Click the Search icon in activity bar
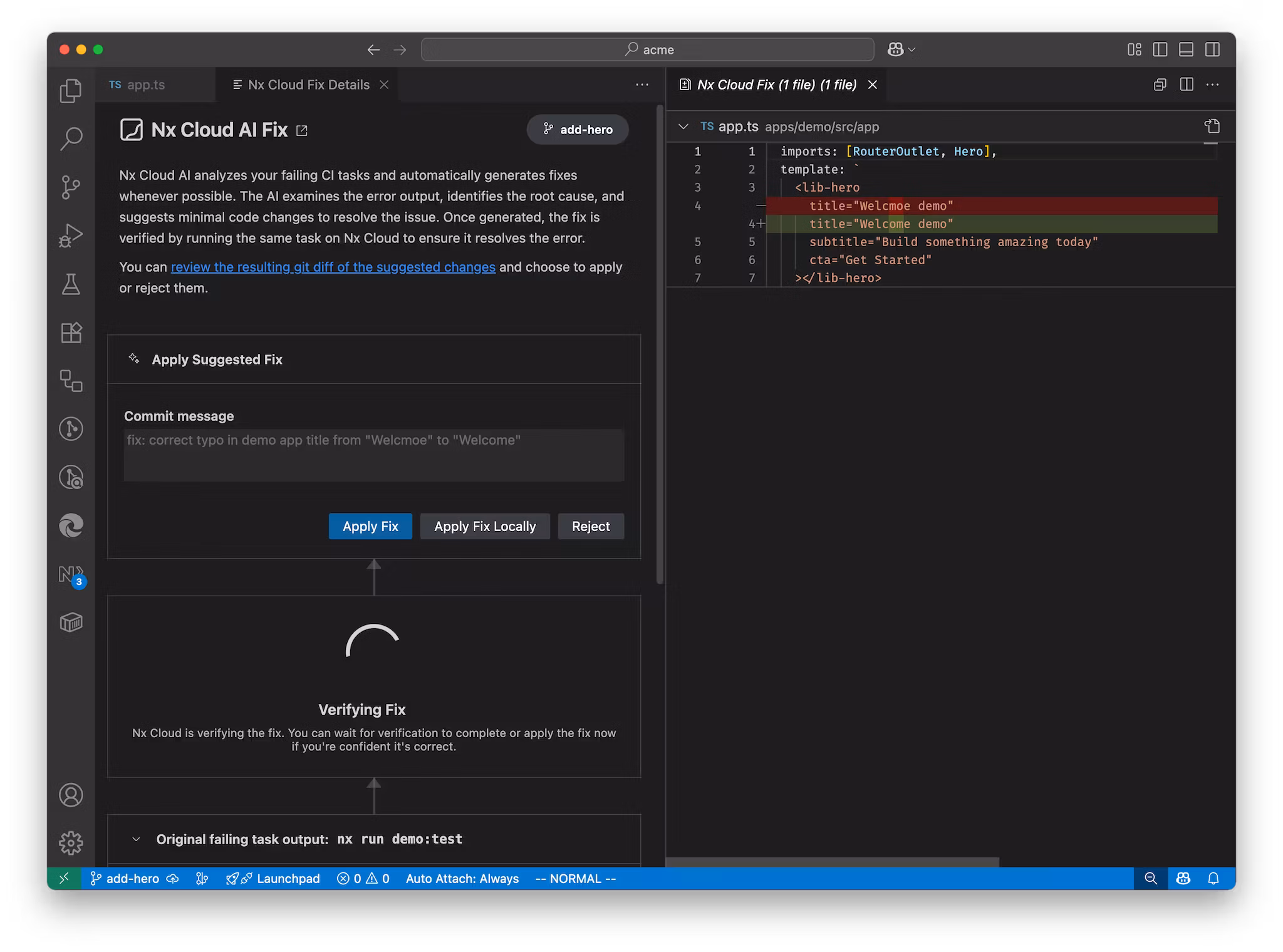This screenshot has height=952, width=1283. point(71,138)
